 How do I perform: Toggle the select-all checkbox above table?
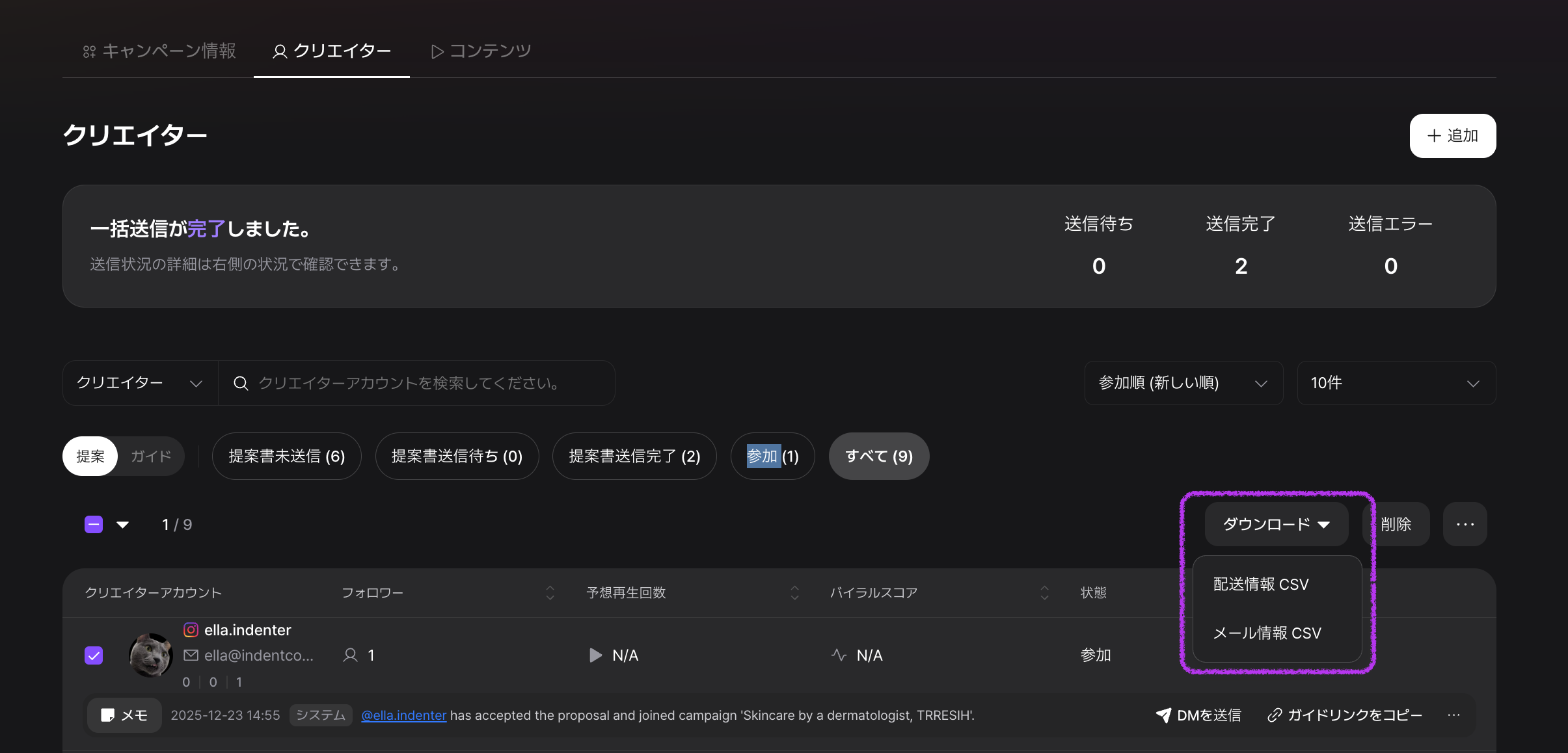point(94,524)
